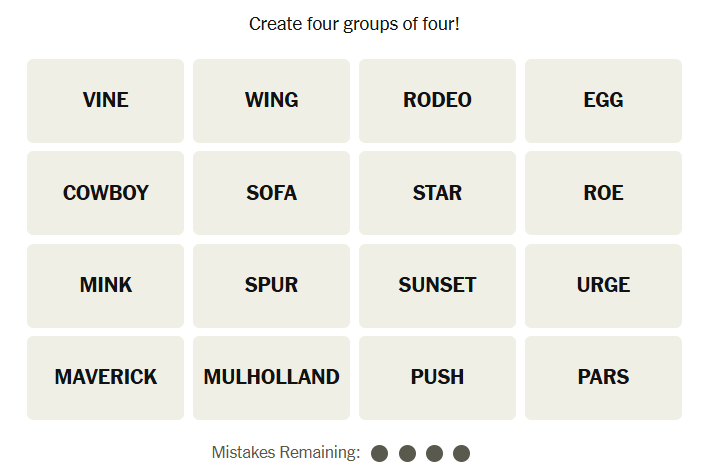Tap the MAVERICK tile
The width and height of the screenshot is (705, 475).
coord(105,377)
